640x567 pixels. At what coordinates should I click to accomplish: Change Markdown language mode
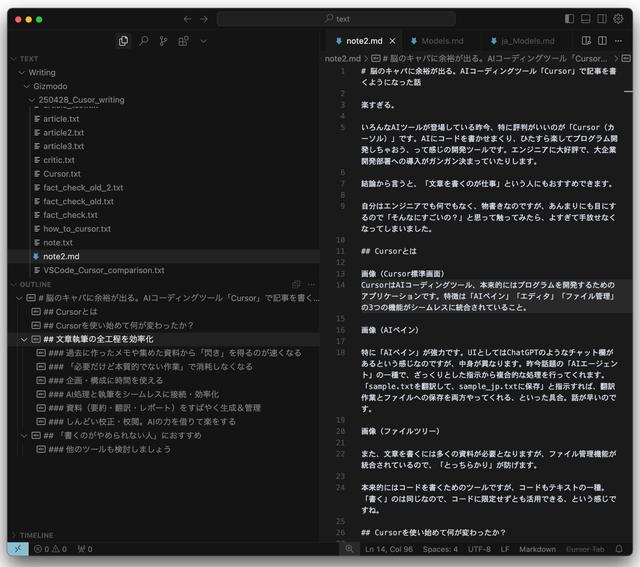pos(537,549)
